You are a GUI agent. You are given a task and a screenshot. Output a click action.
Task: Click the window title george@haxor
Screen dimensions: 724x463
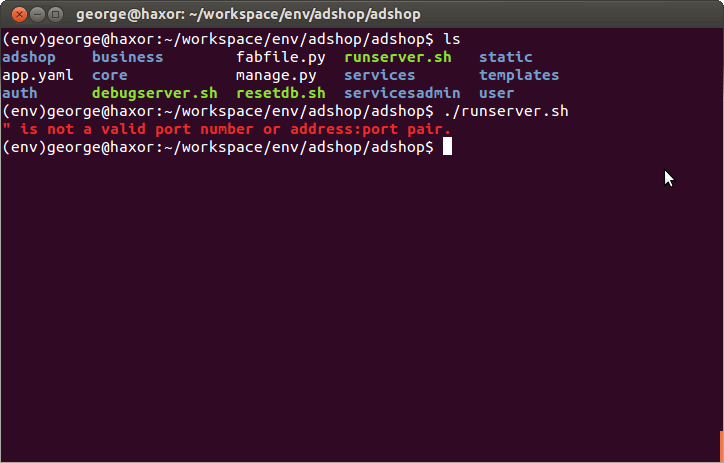click(x=248, y=15)
